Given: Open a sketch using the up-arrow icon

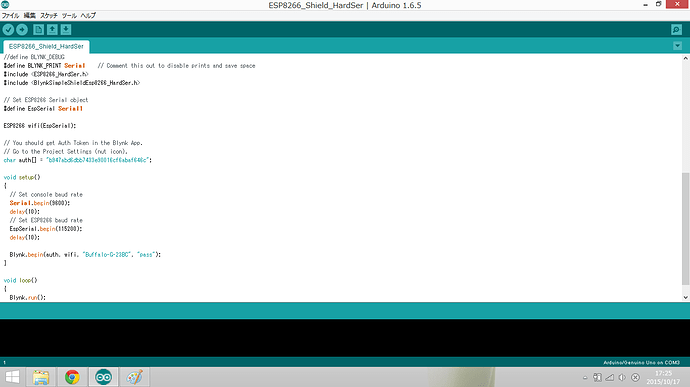Looking at the screenshot, I should [52, 29].
